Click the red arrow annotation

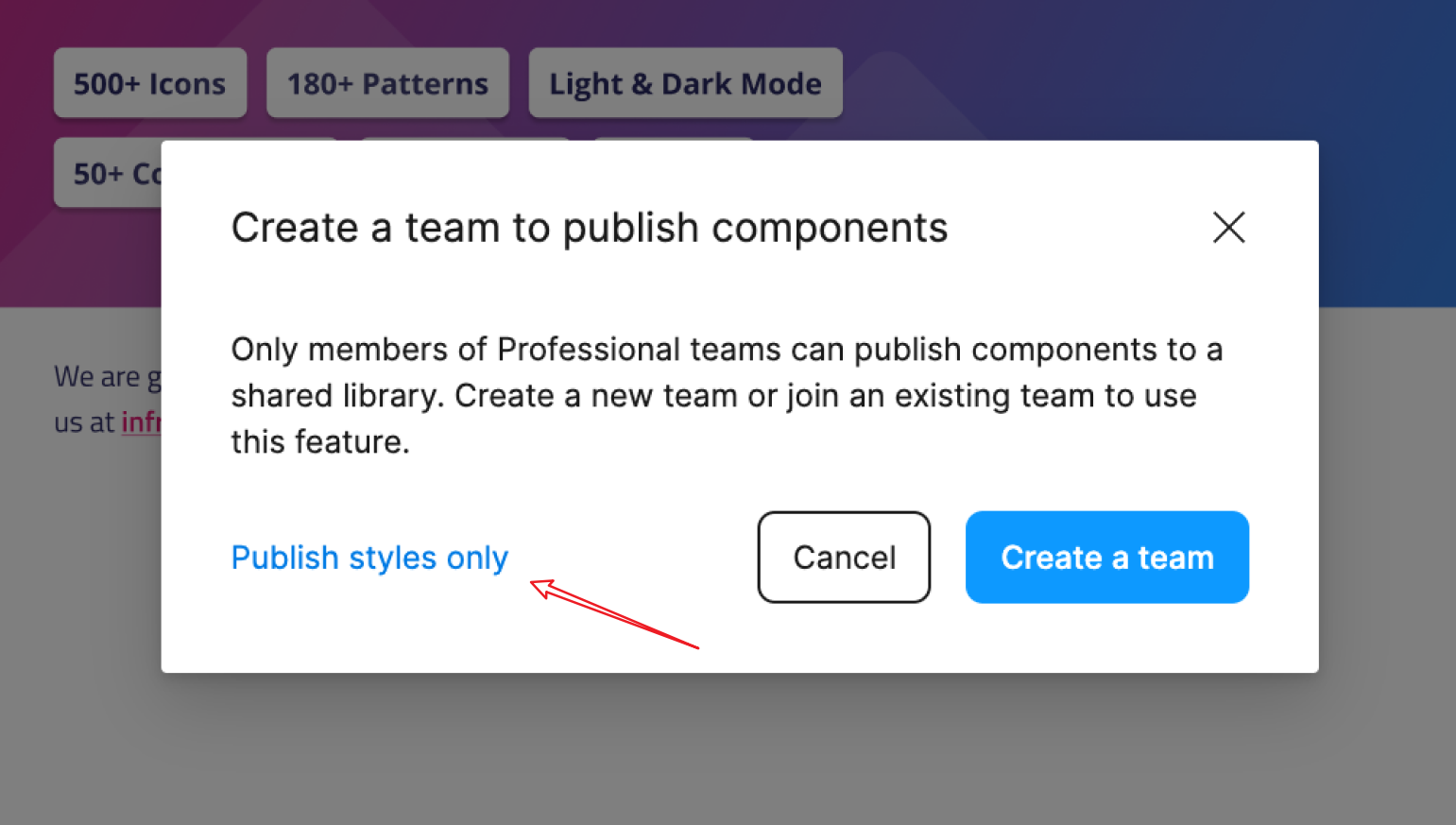click(x=614, y=615)
